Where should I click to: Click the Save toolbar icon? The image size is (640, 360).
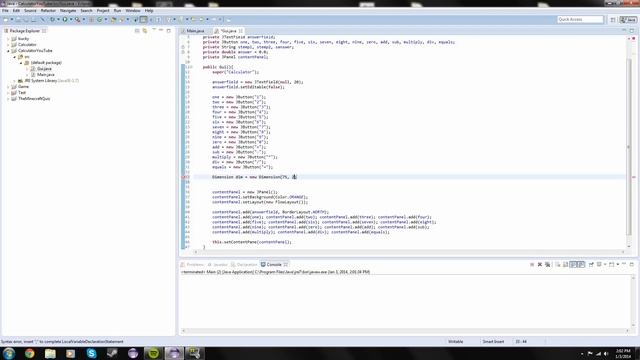[18, 20]
